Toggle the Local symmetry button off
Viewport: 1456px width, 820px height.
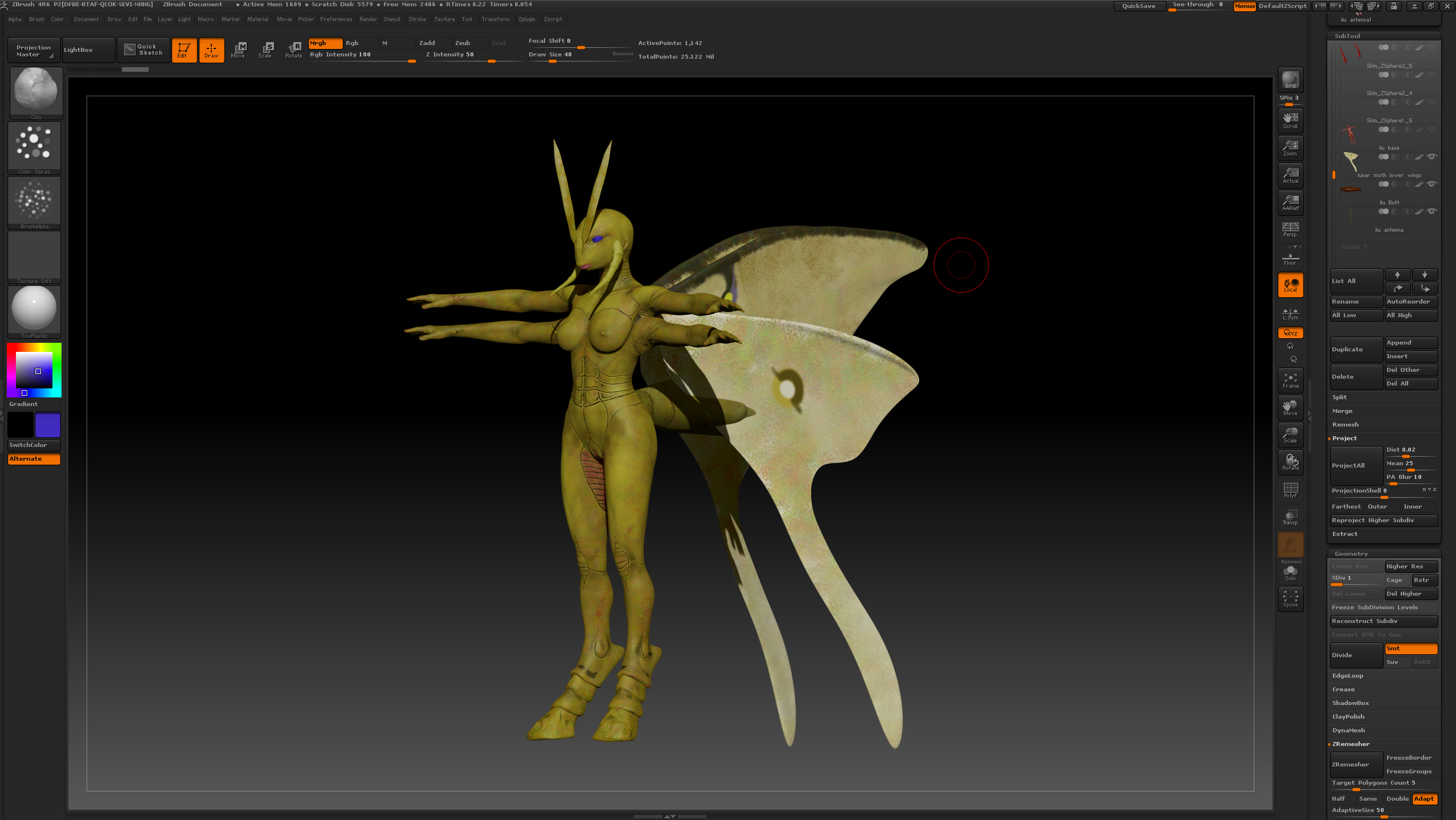point(1290,285)
